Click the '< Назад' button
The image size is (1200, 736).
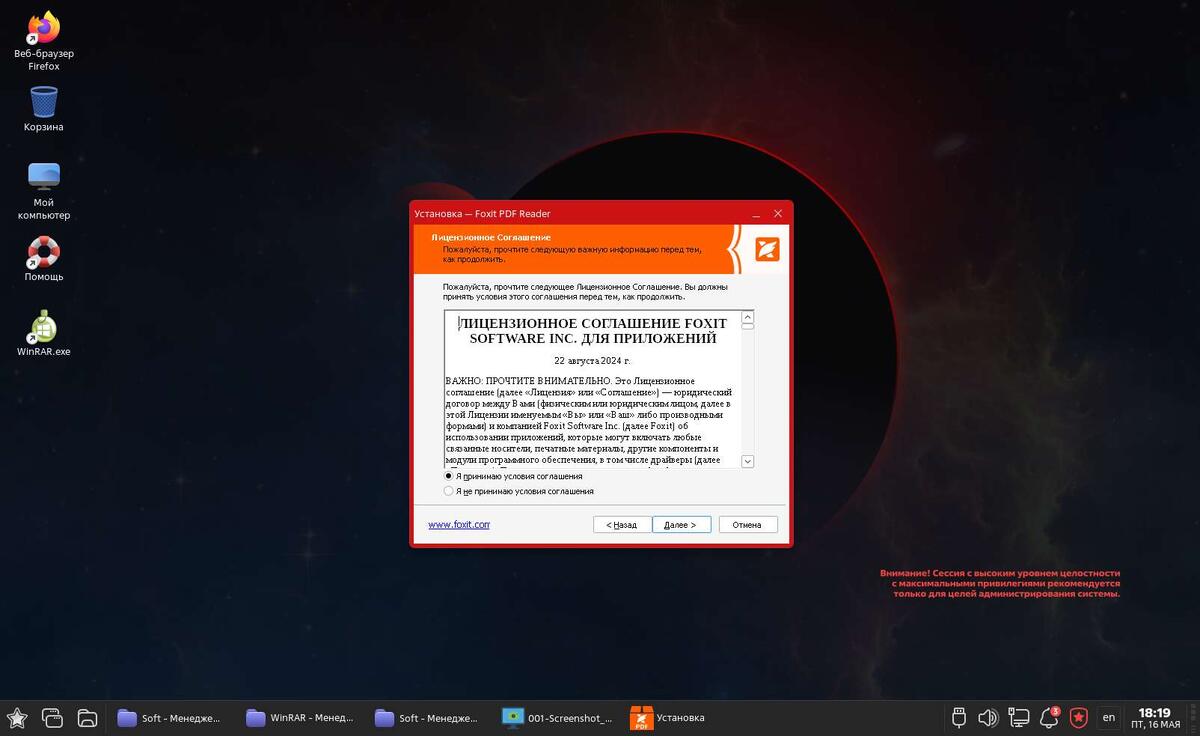coord(622,524)
